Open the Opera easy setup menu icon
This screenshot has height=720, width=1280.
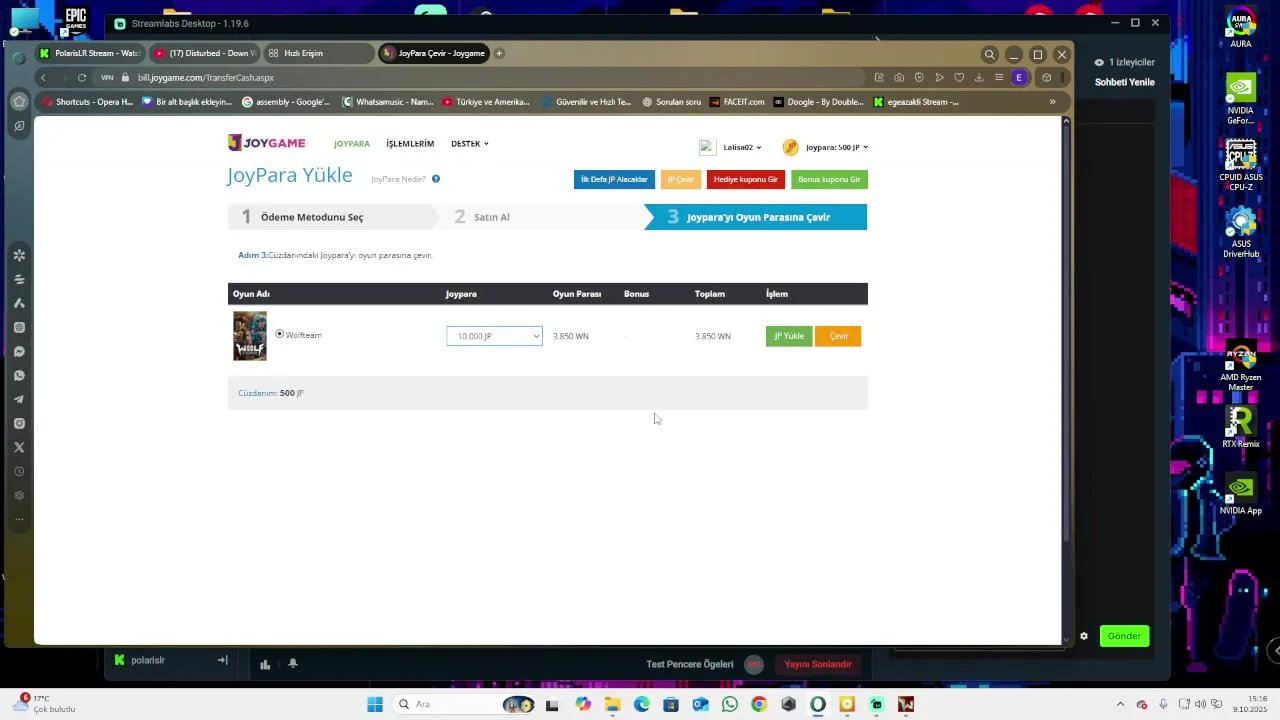pyautogui.click(x=999, y=78)
